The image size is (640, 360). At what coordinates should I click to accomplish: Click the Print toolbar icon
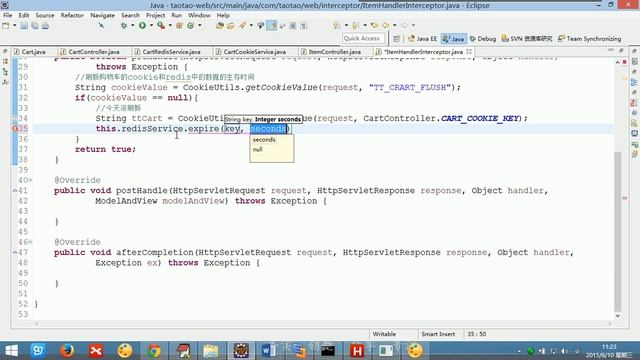pyautogui.click(x=45, y=26)
